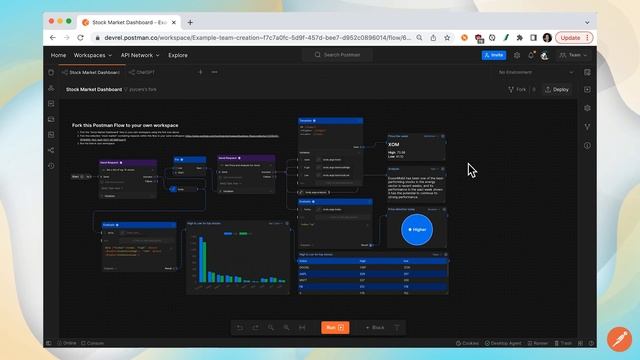Open Environments icon in the left sidebar

tap(51, 104)
